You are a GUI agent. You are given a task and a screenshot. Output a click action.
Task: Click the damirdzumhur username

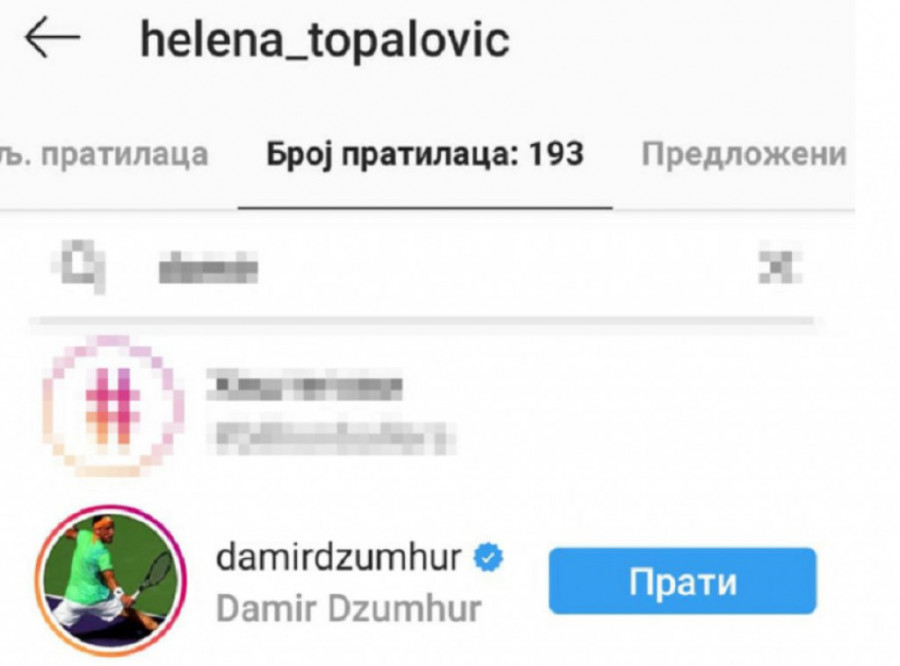click(338, 557)
